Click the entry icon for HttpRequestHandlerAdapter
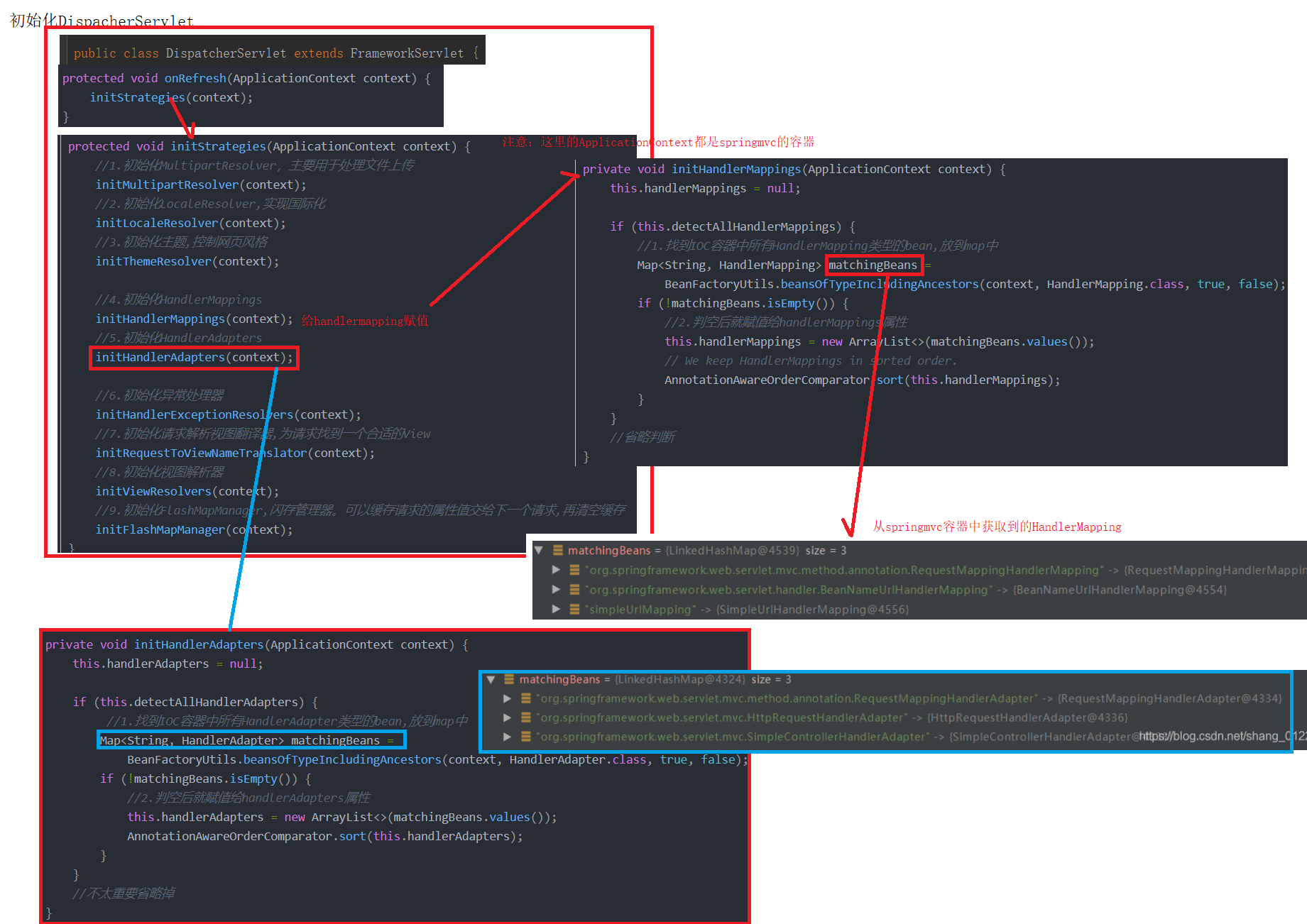 pos(526,717)
